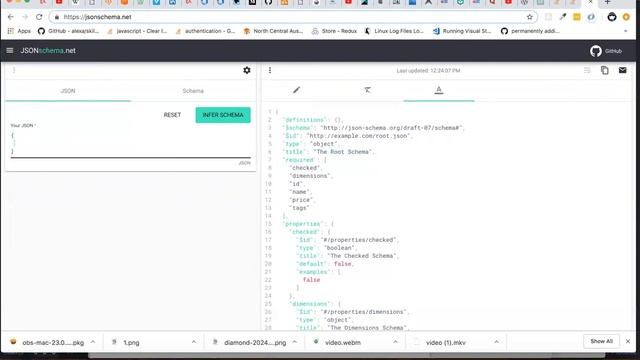Open settings gear in JSON panel
This screenshot has width=640, height=360.
pyautogui.click(x=247, y=70)
